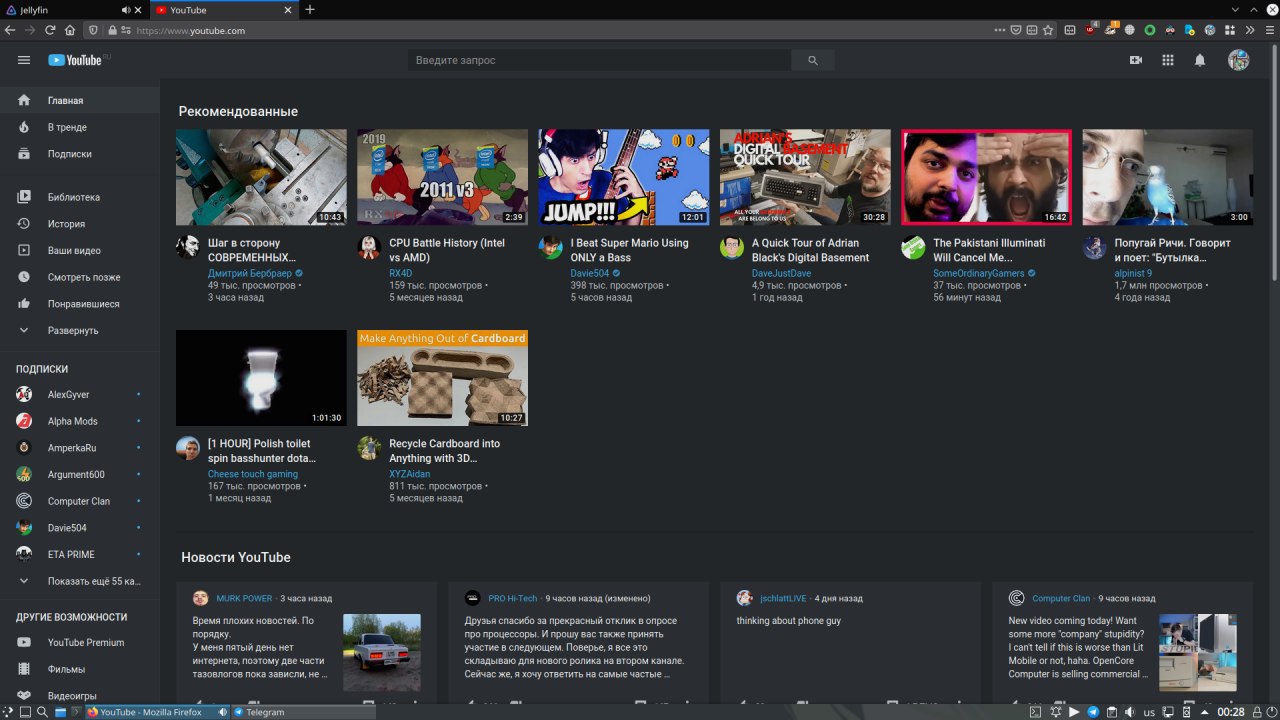
Task: Expand the toolbar overflow chevron
Action: coord(1250,30)
